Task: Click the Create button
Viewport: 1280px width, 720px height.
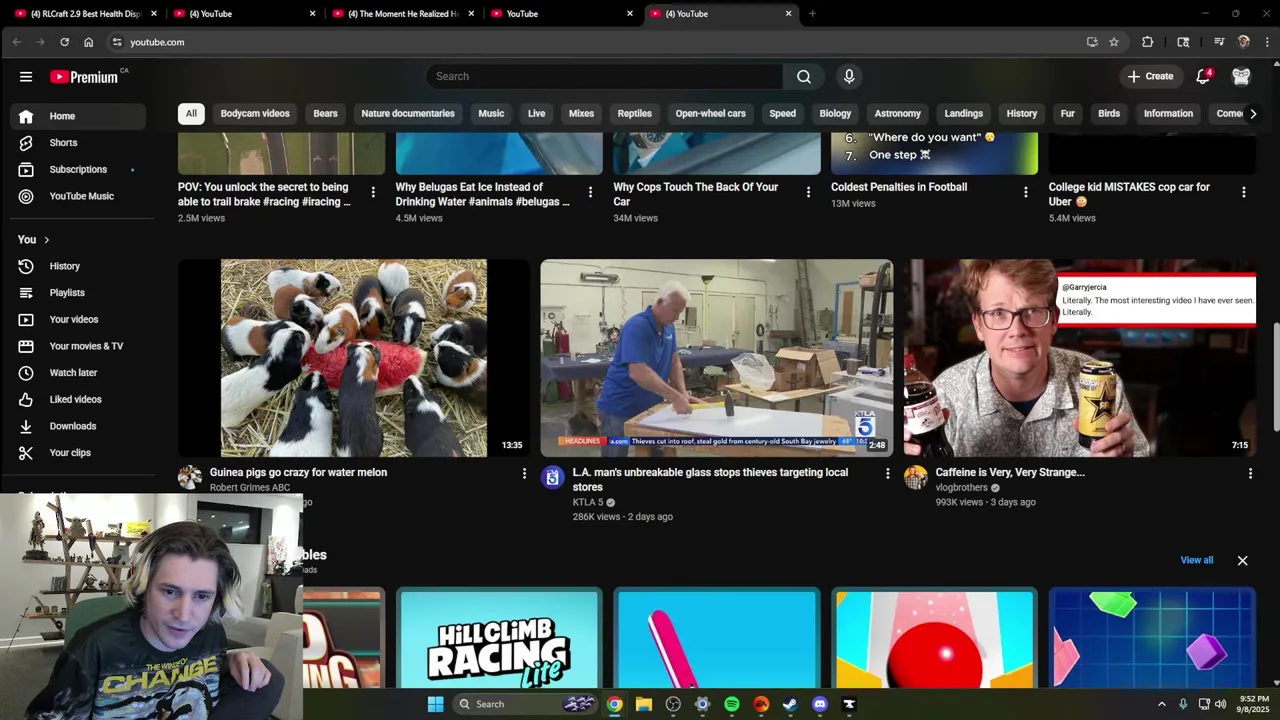Action: point(1150,76)
